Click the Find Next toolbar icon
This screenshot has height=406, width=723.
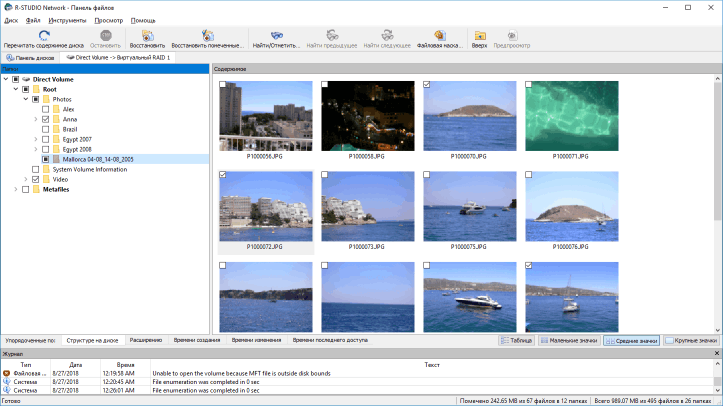(387, 35)
